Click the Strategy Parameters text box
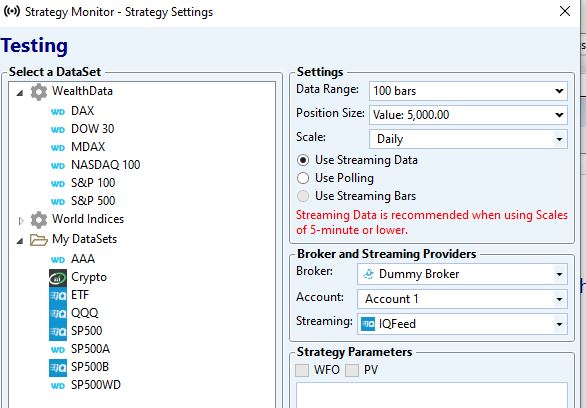The image size is (586, 408). (432, 395)
